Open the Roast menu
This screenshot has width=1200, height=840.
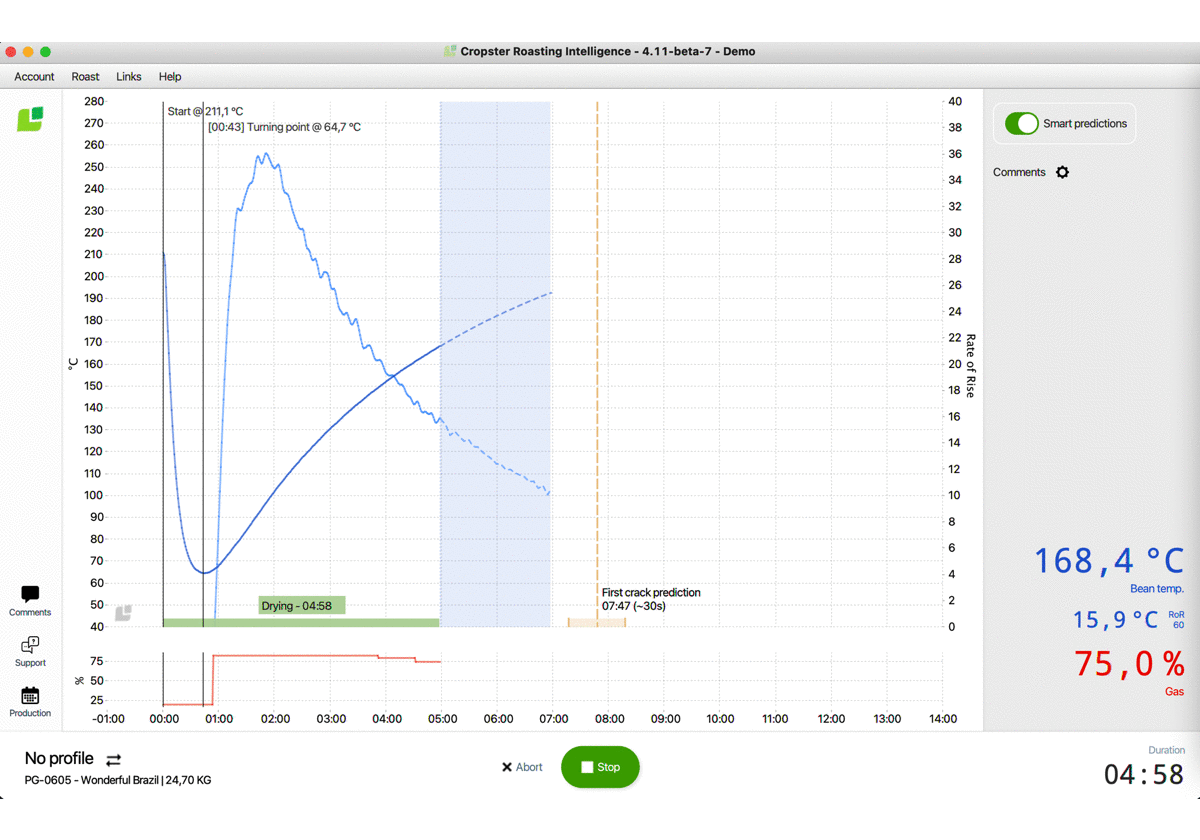pos(85,77)
